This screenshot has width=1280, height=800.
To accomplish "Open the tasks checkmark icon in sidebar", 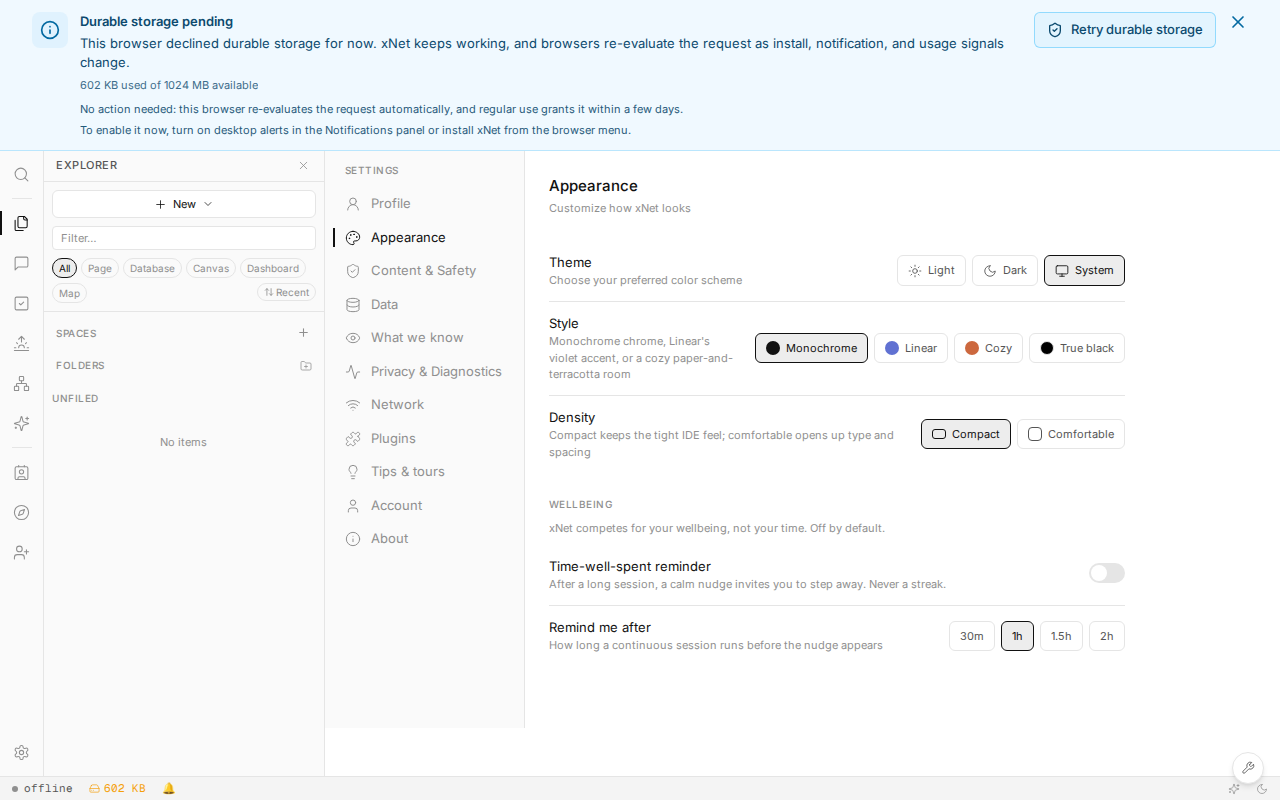I will tap(21, 303).
